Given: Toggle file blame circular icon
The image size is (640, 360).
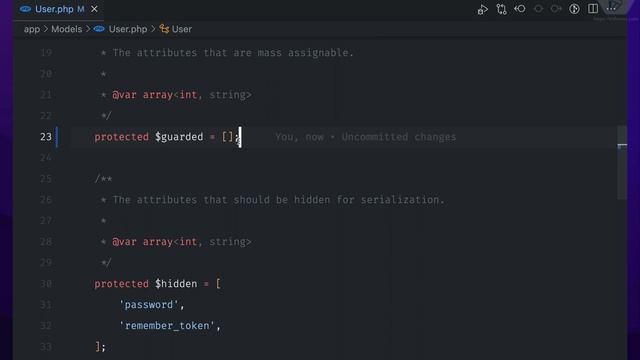Looking at the screenshot, I should coord(574,9).
